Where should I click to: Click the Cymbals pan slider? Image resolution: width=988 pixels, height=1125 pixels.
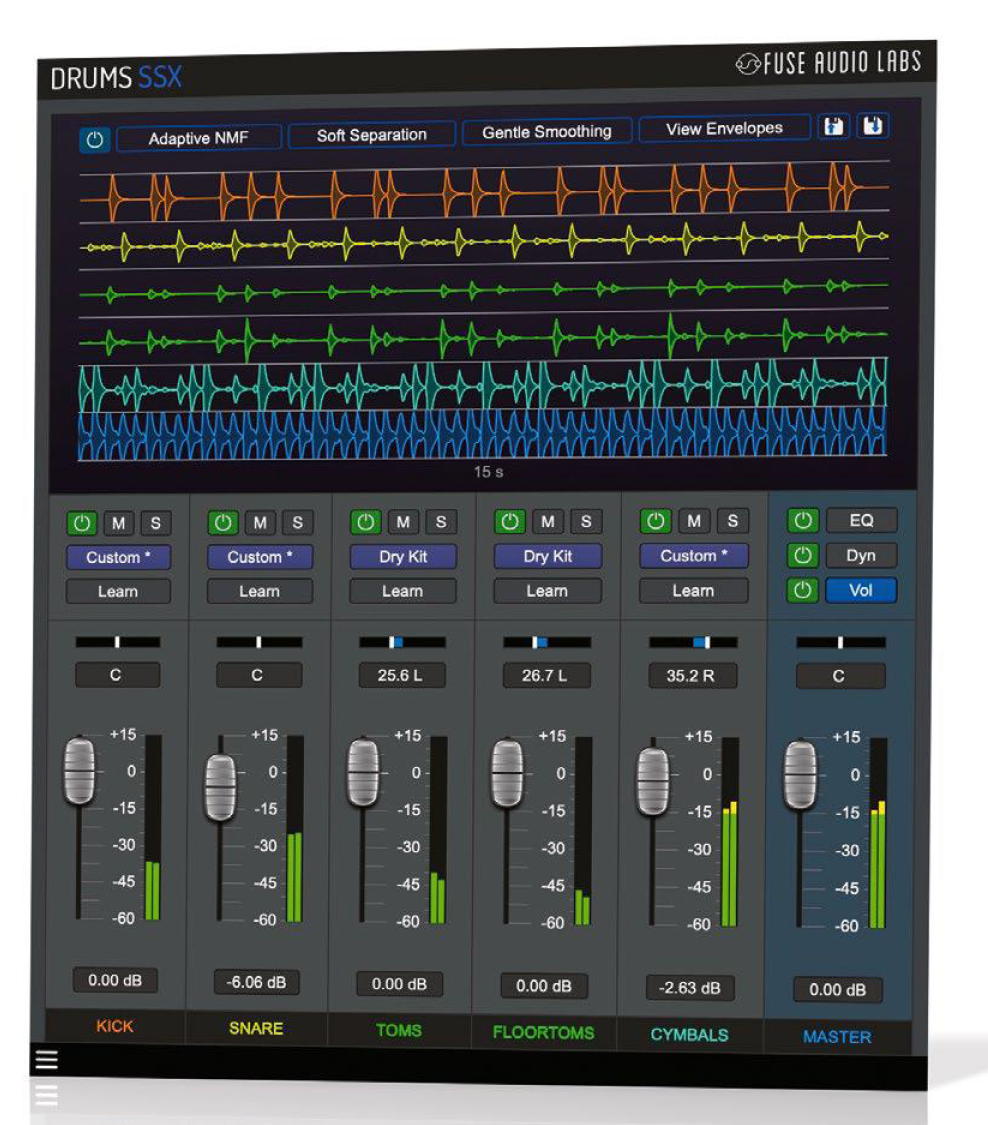click(x=693, y=642)
